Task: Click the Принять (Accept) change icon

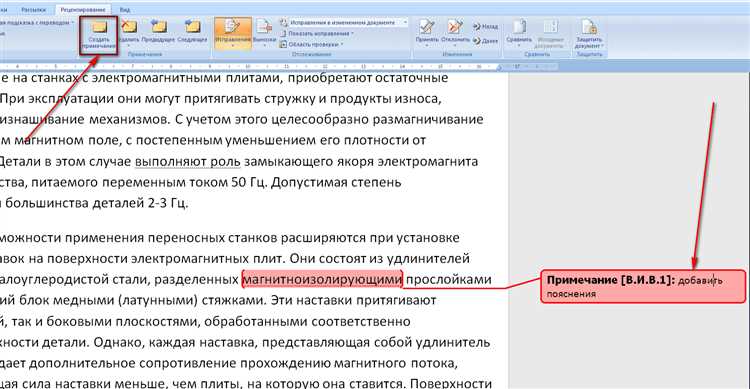Action: [427, 32]
